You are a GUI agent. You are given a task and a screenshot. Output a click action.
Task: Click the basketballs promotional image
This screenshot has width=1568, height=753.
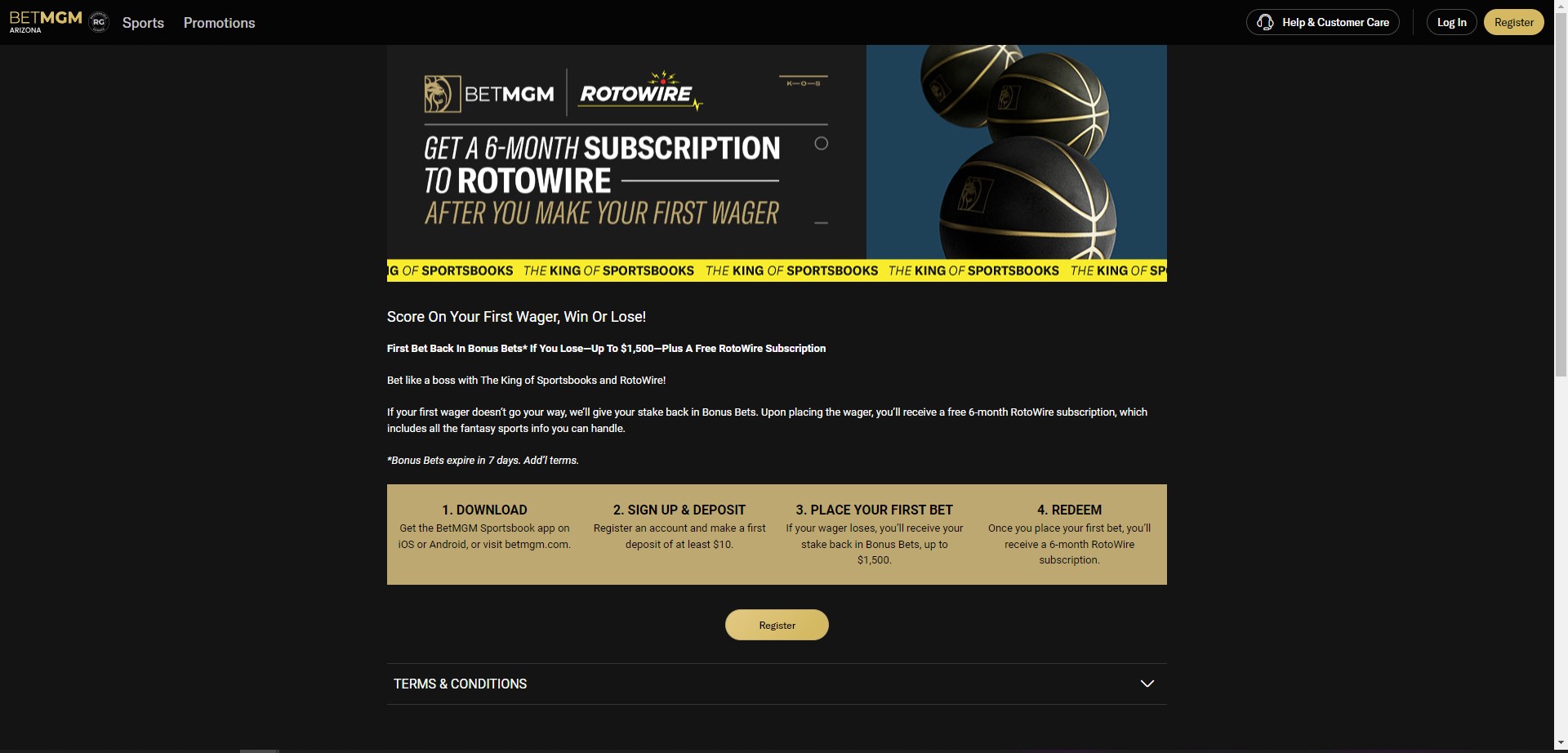click(x=1016, y=152)
